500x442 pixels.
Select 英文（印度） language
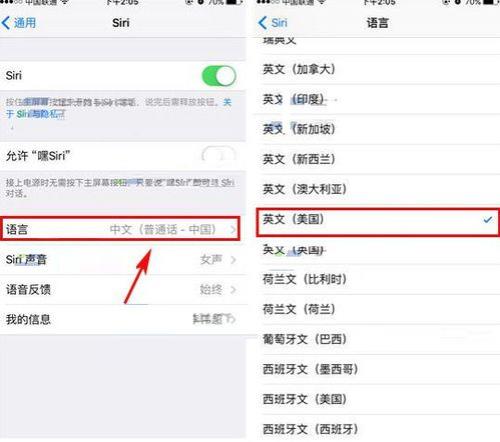click(378, 100)
